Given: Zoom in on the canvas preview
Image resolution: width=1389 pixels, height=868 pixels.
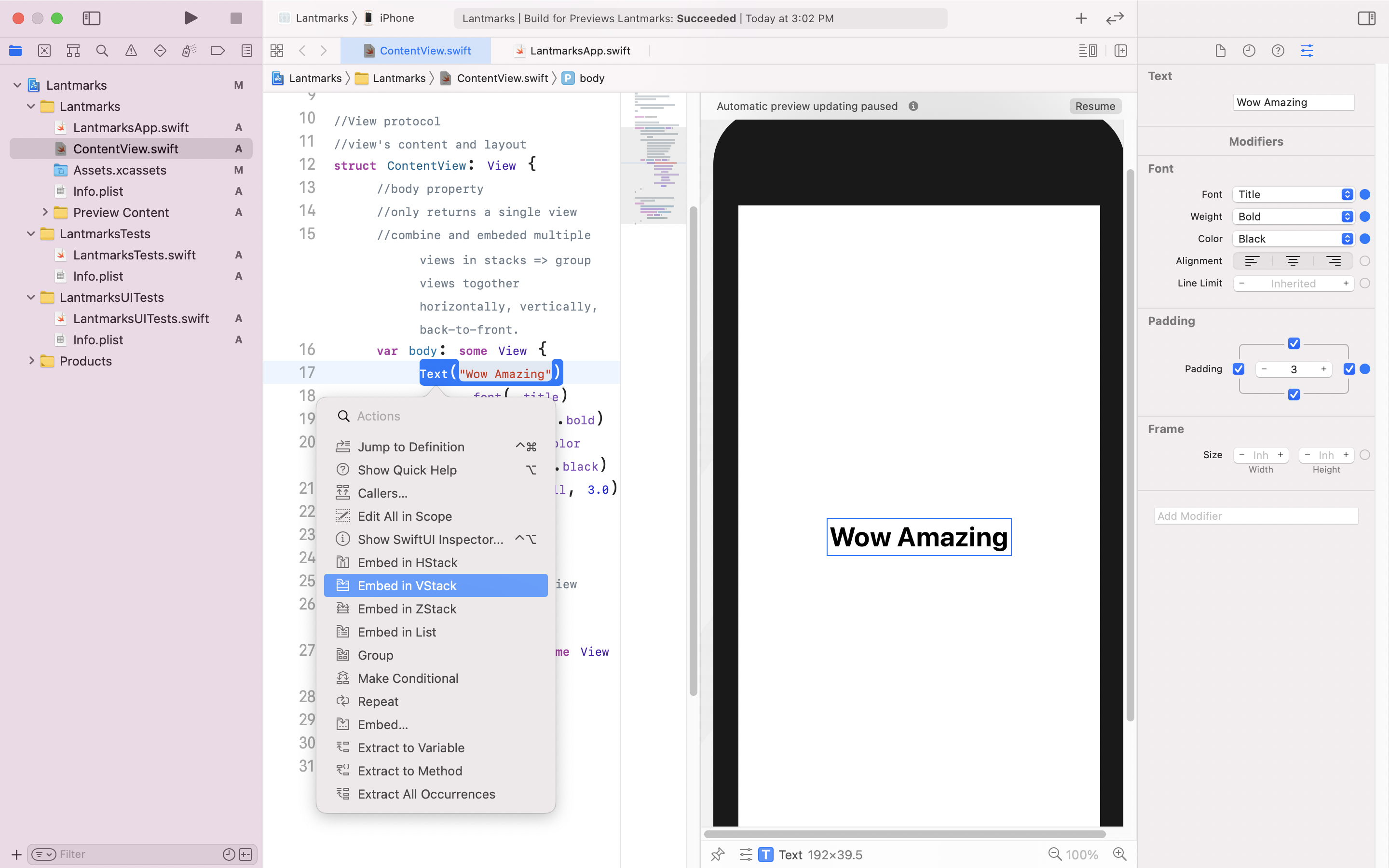Looking at the screenshot, I should coord(1119,854).
